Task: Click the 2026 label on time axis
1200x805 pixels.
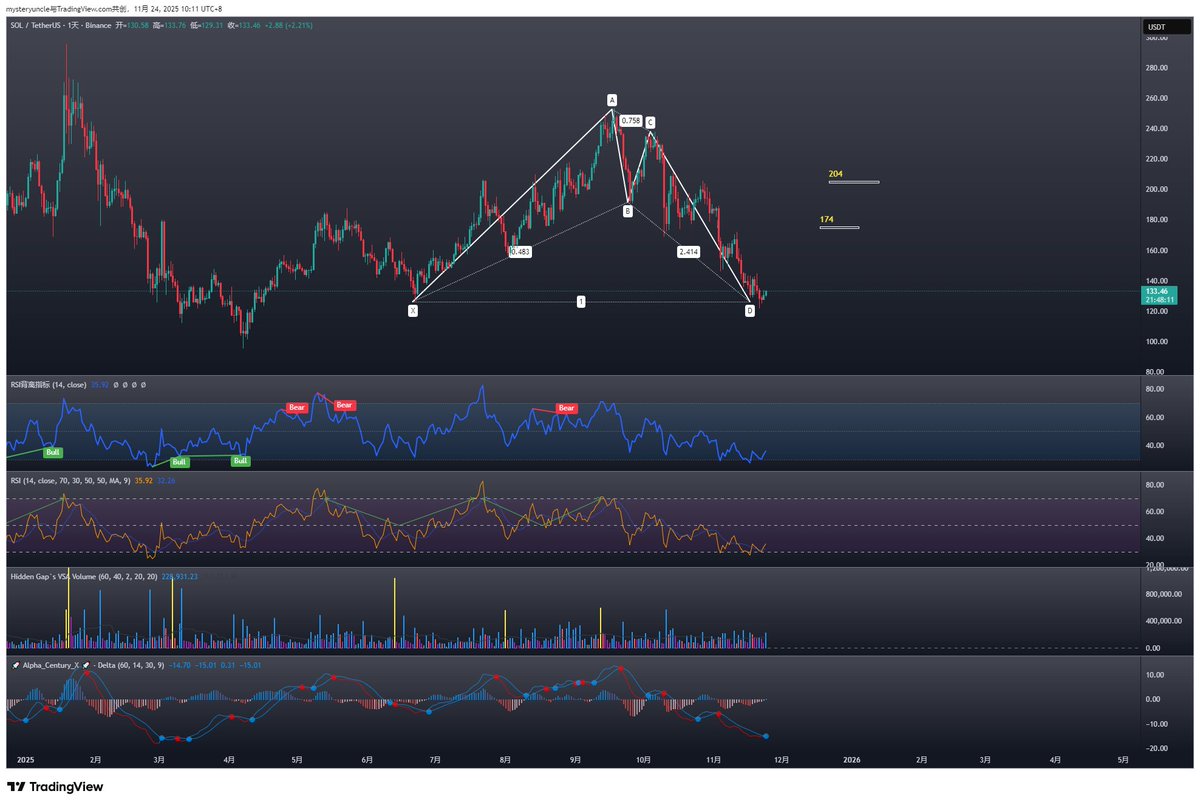Action: click(x=852, y=760)
